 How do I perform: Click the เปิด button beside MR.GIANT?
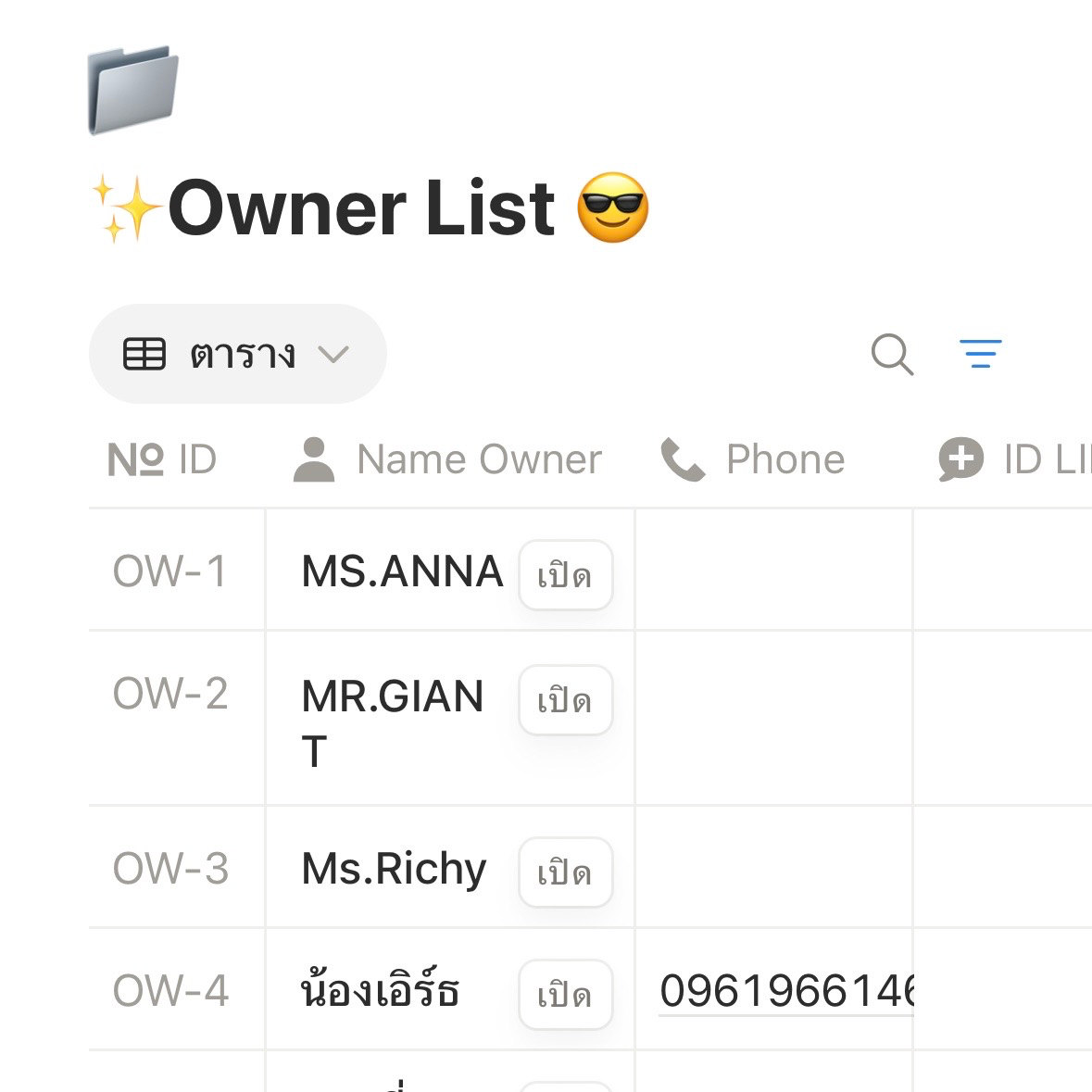point(566,700)
